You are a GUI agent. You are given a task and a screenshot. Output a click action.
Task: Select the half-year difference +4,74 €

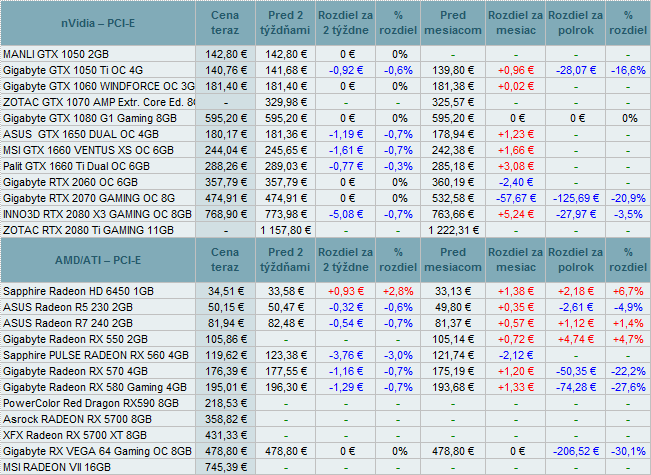click(x=576, y=340)
